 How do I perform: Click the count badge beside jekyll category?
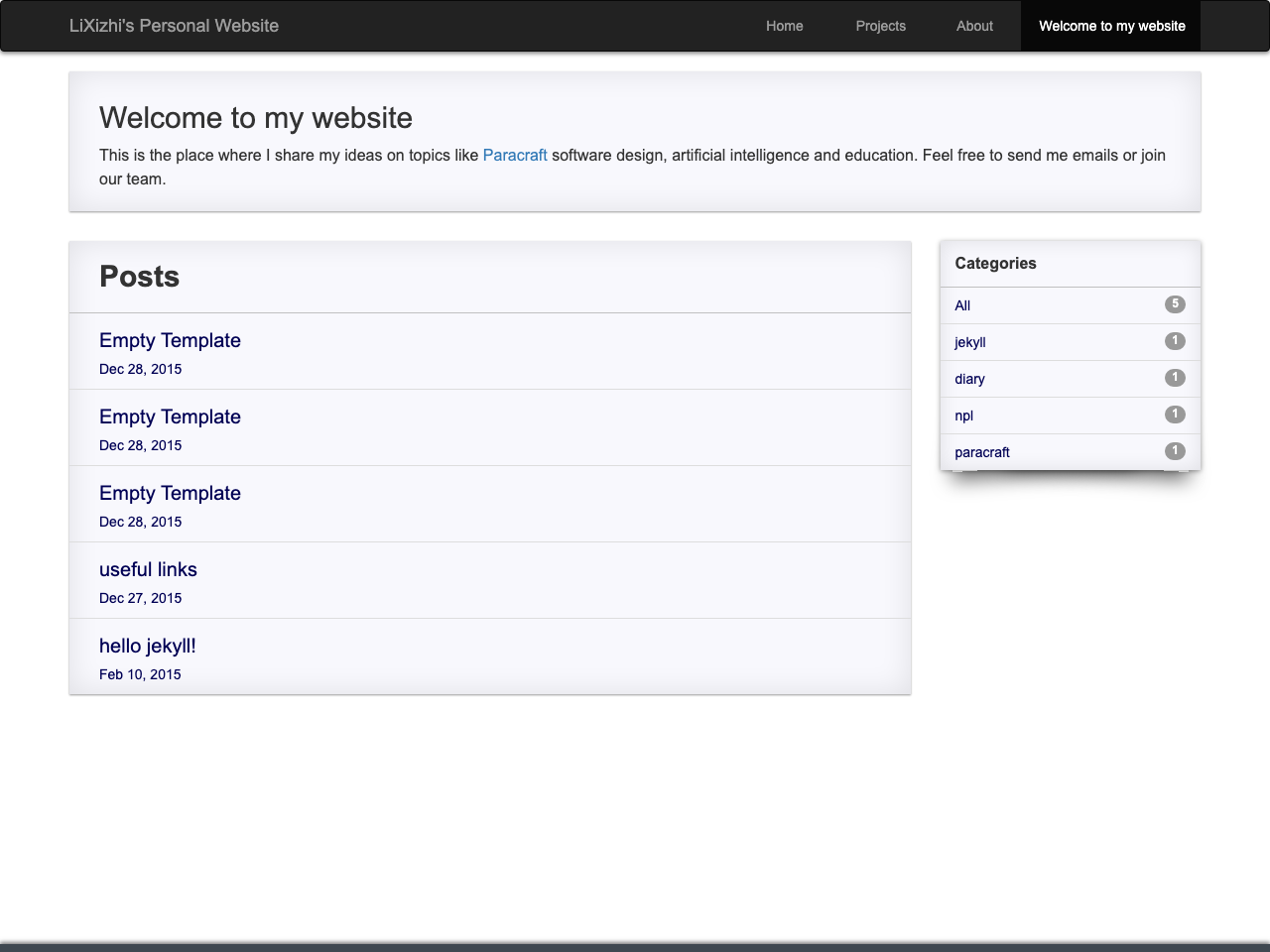click(1175, 340)
